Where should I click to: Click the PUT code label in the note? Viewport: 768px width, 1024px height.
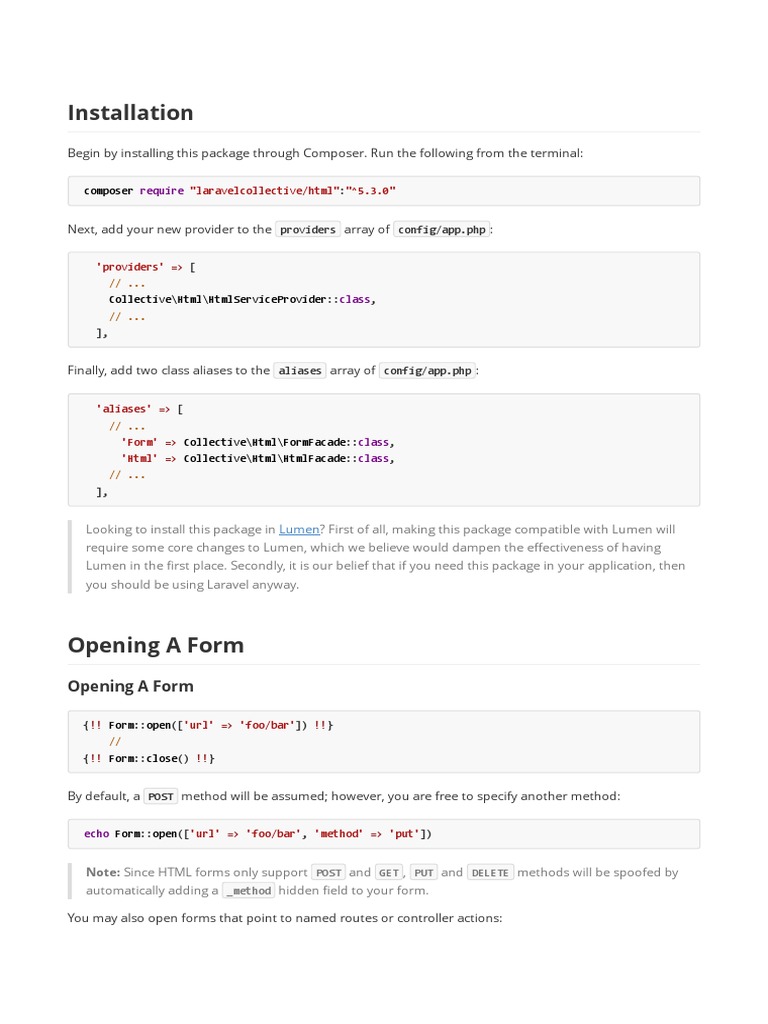coord(423,872)
